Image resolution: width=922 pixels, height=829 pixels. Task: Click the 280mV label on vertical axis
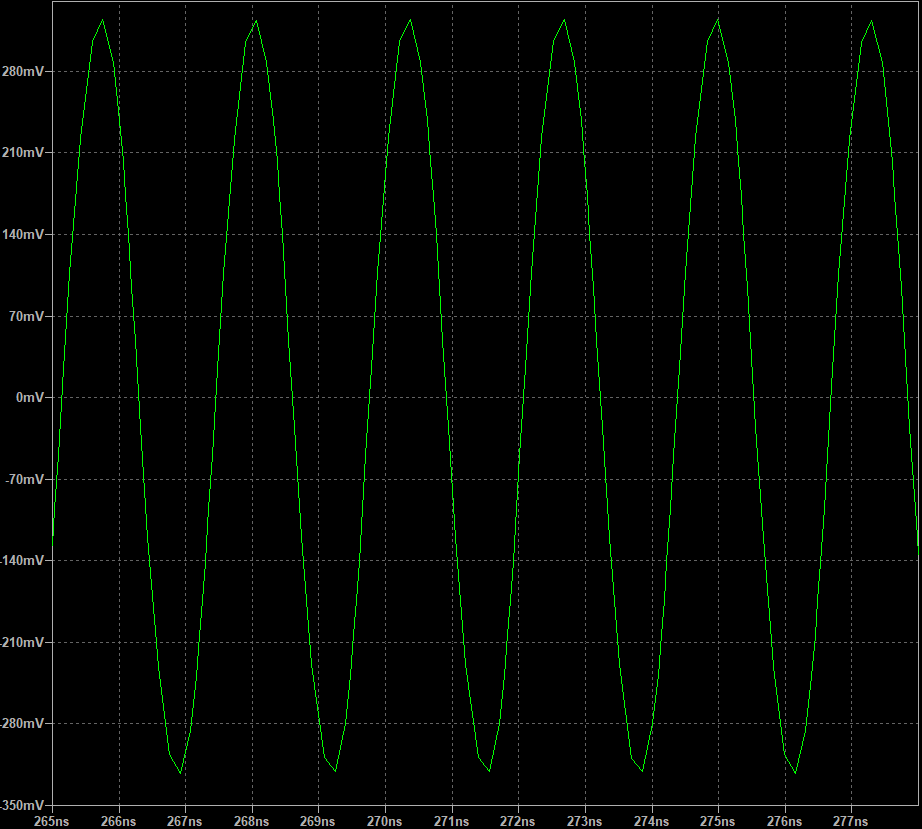[24, 72]
